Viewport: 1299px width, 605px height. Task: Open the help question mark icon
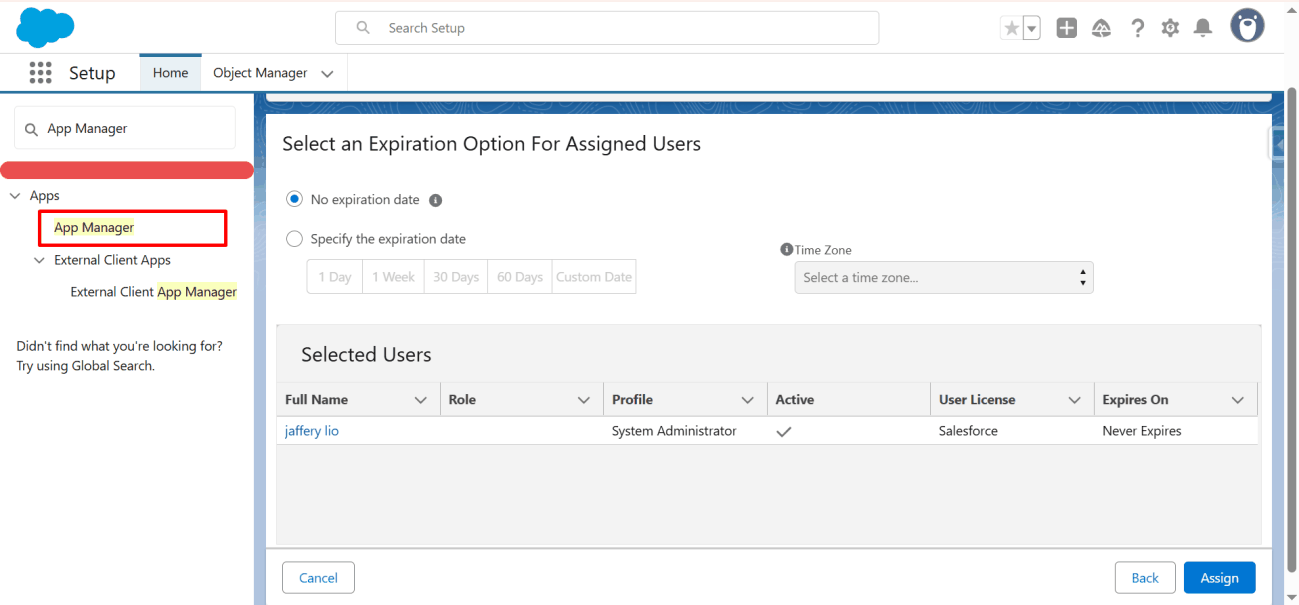point(1137,28)
